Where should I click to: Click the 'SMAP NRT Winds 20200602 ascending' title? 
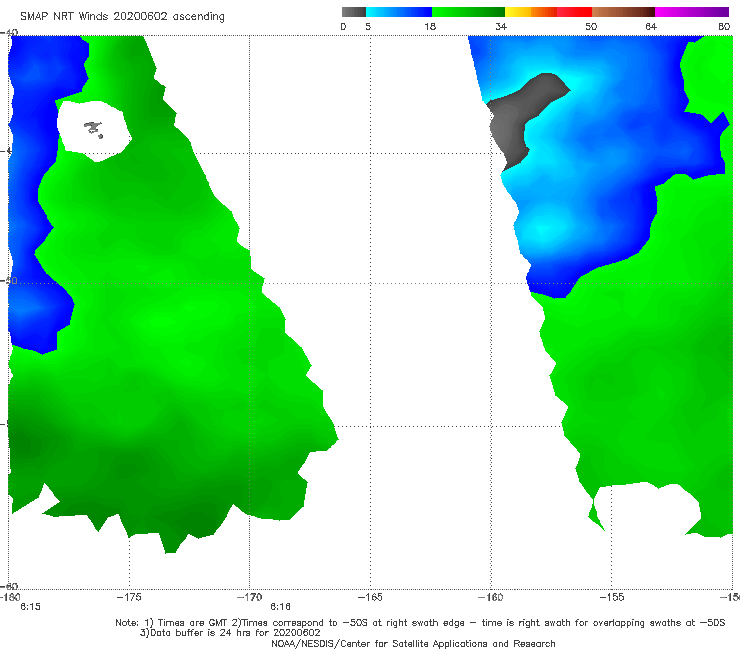coord(122,16)
